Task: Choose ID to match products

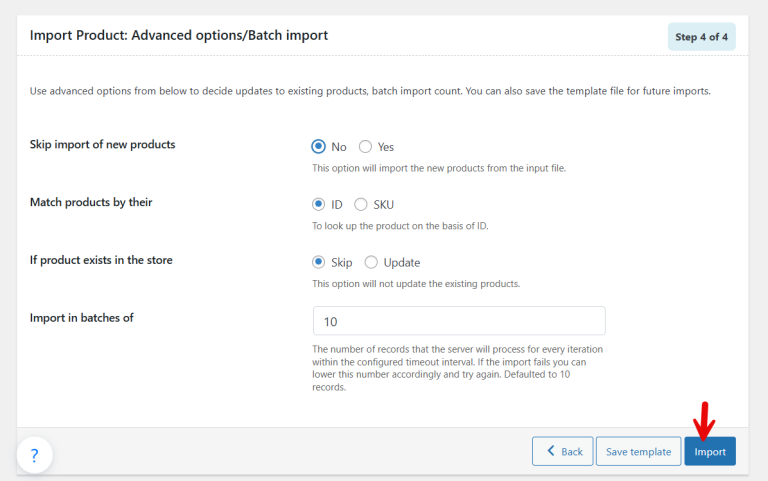Action: pos(318,204)
